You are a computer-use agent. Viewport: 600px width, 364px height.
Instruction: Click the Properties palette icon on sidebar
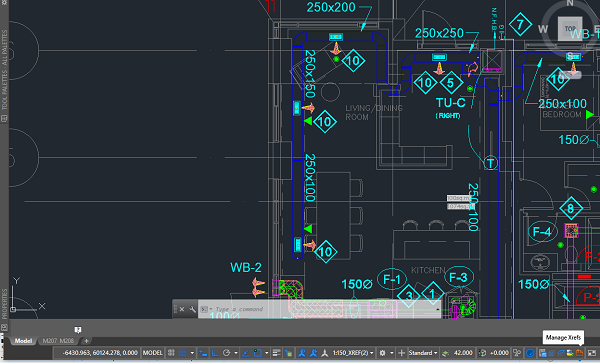click(x=4, y=327)
